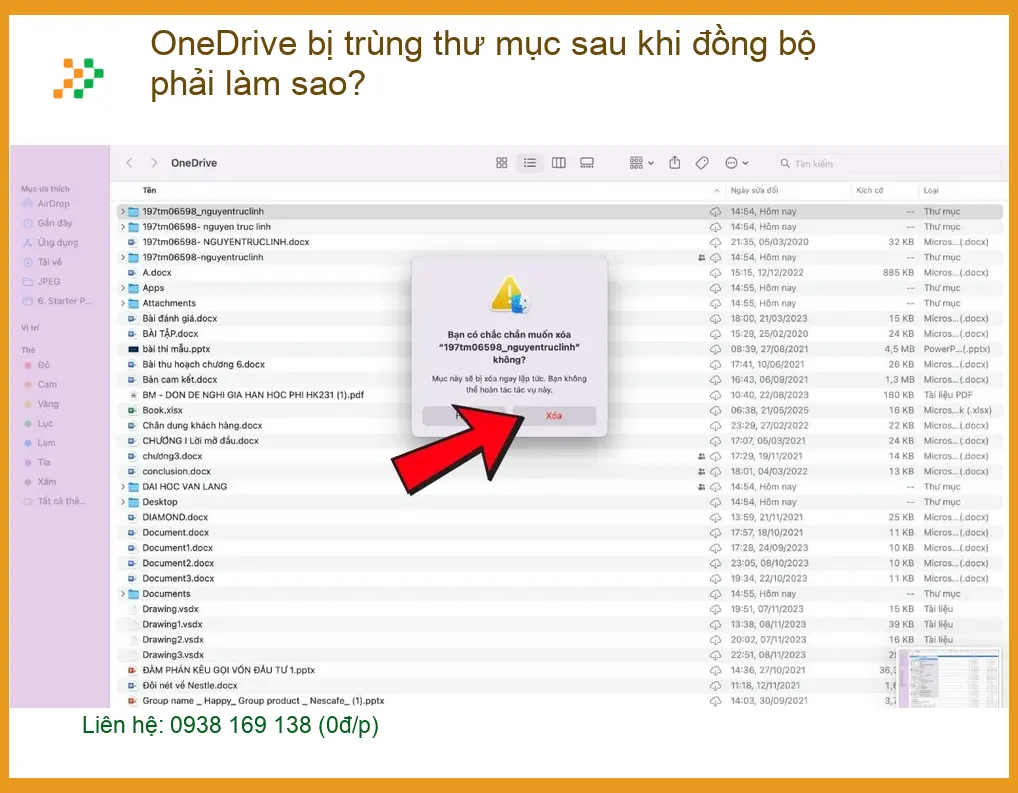Expand the Apps folder
Screen dimensions: 1018x793
click(123, 288)
